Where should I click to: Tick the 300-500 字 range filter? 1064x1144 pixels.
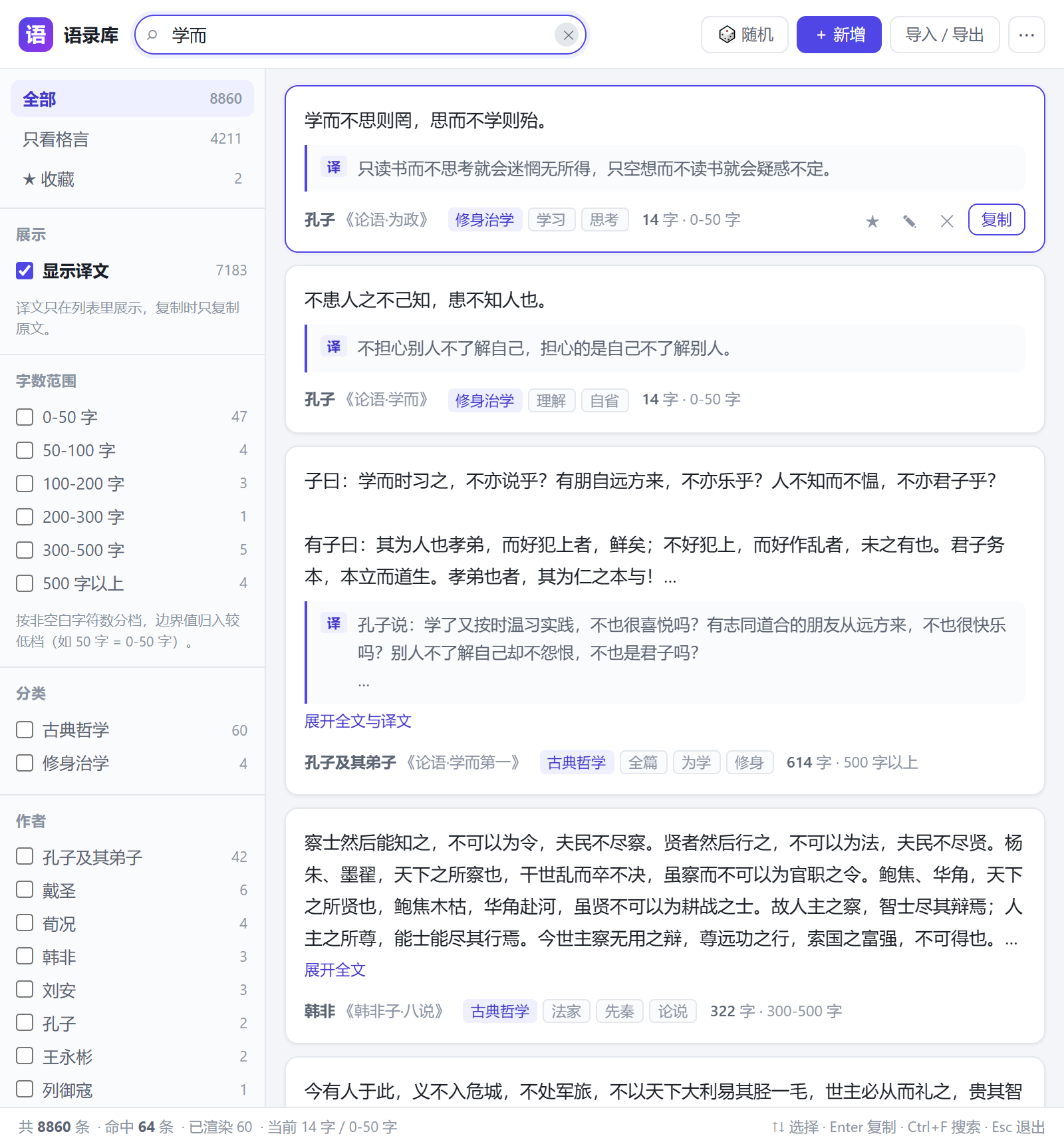25,550
